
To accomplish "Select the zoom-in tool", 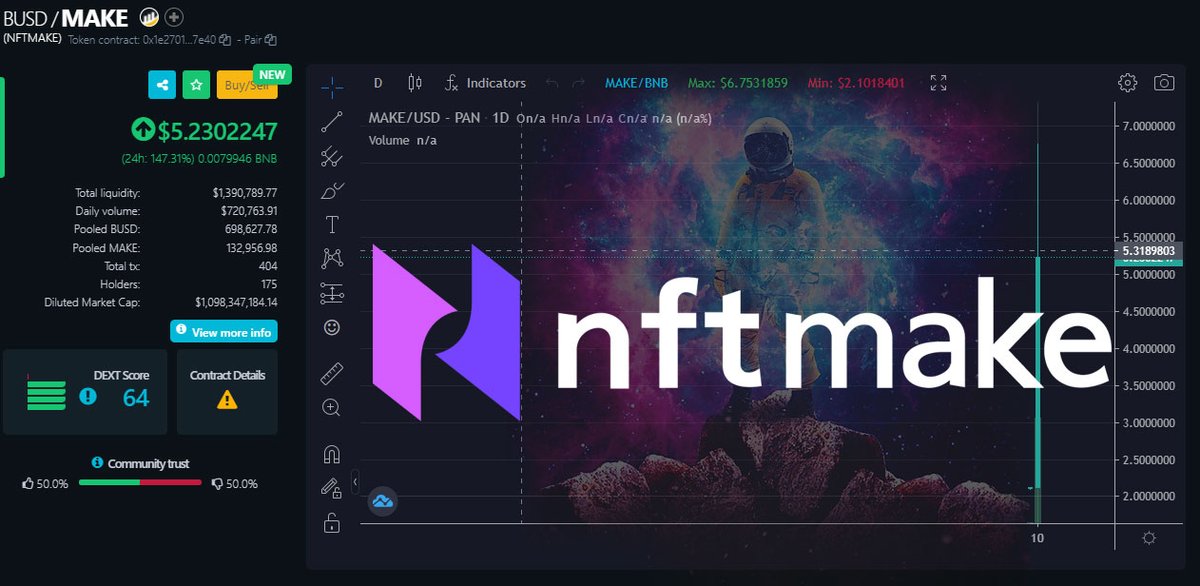I will (x=332, y=407).
